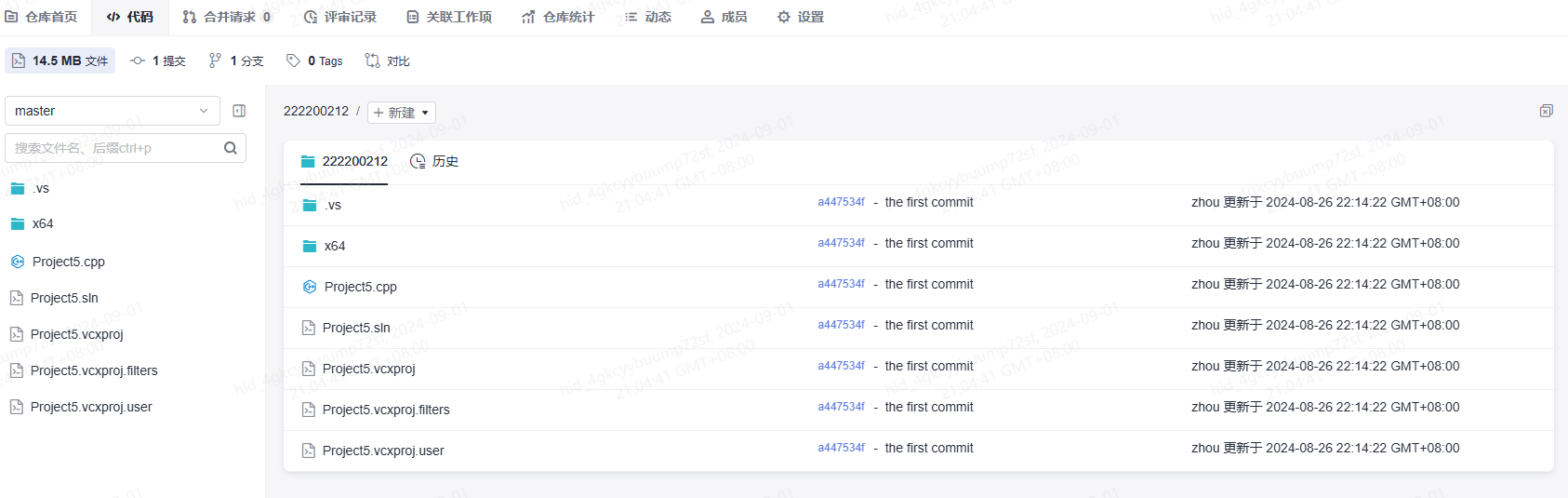Click 'the first commit' message in Project5.cpp row

(929, 284)
